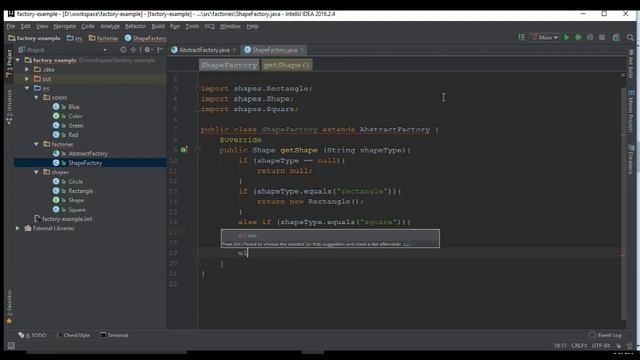The width and height of the screenshot is (640, 360).
Task: Run the Main configuration with the green play icon
Action: point(566,38)
